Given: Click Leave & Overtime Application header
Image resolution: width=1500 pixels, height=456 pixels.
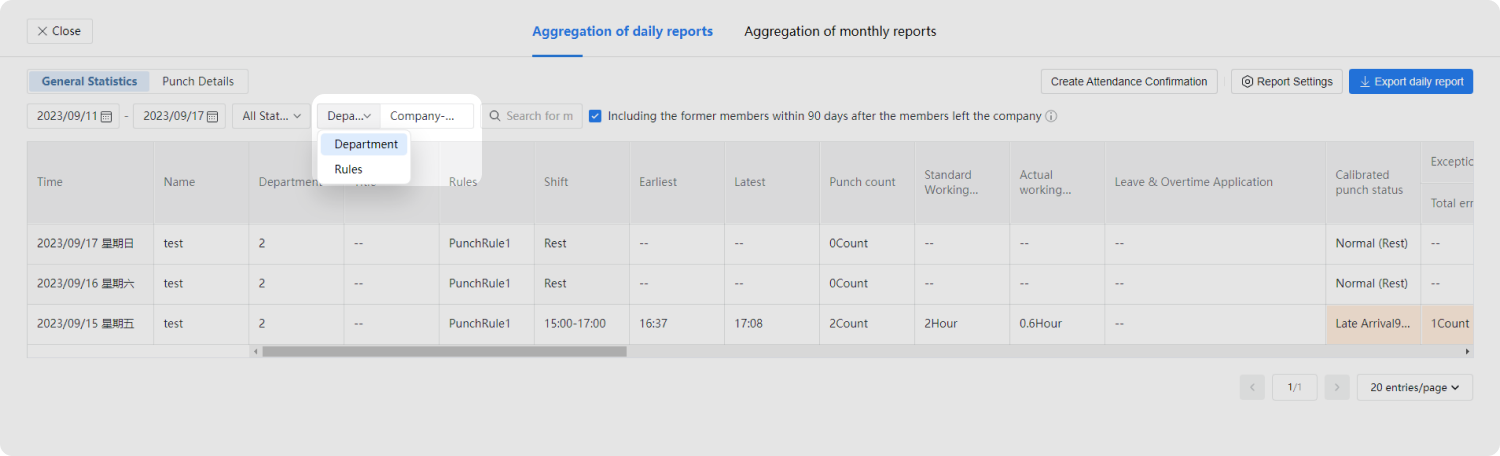Looking at the screenshot, I should (1215, 182).
